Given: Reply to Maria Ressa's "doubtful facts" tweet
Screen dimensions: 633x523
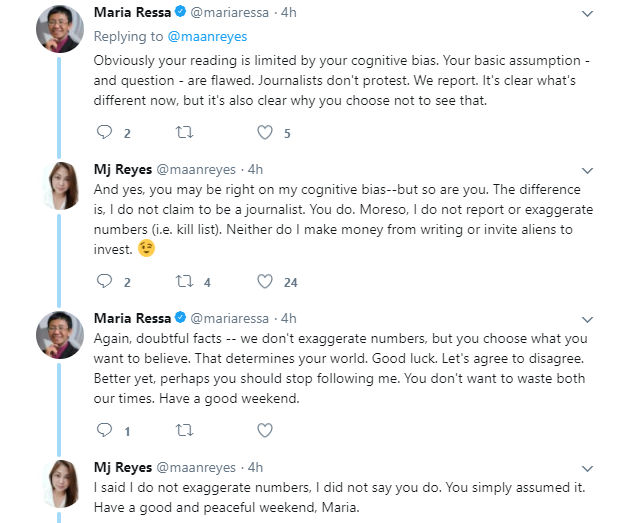Looking at the screenshot, I should pos(105,430).
